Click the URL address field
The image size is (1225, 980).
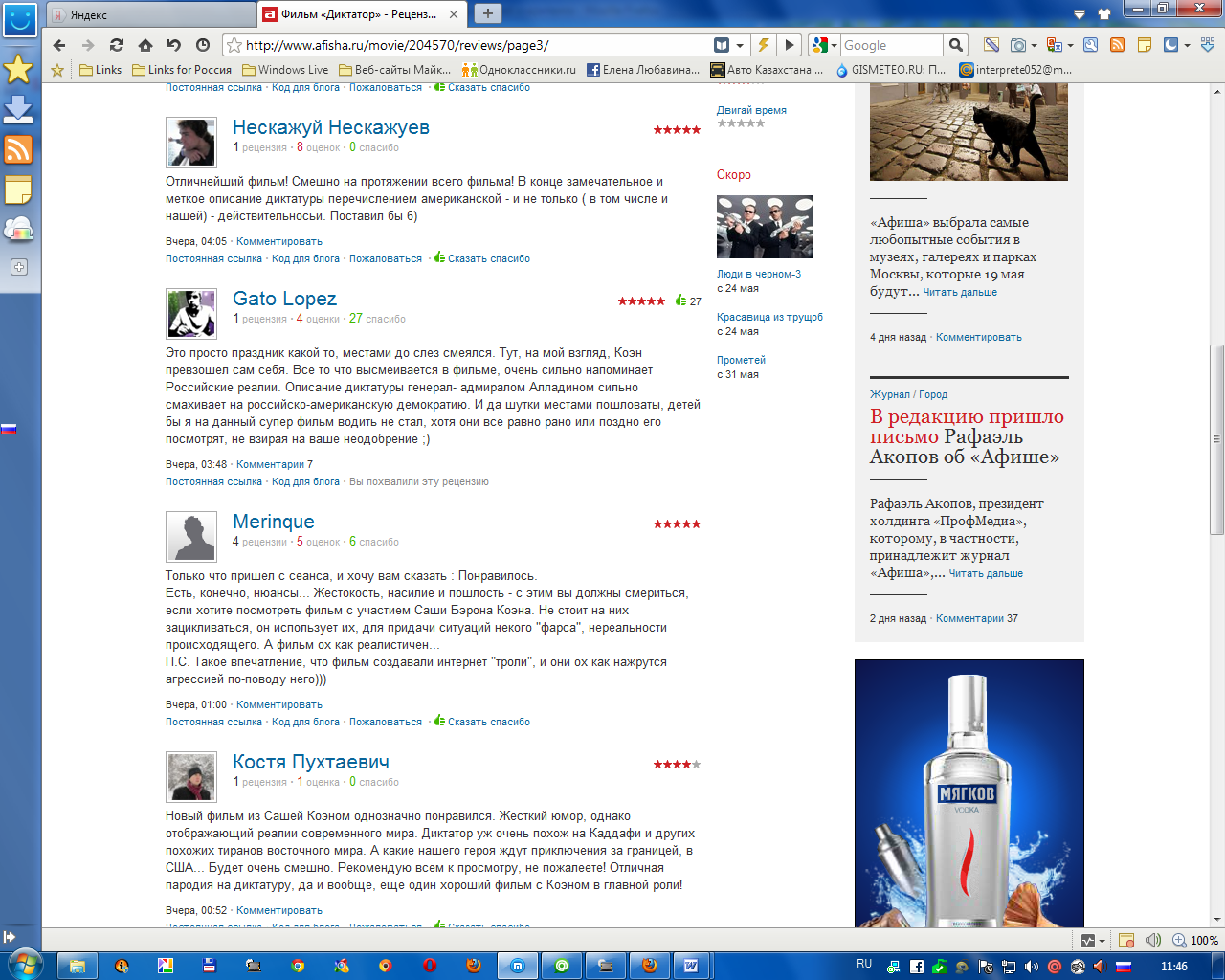click(479, 45)
